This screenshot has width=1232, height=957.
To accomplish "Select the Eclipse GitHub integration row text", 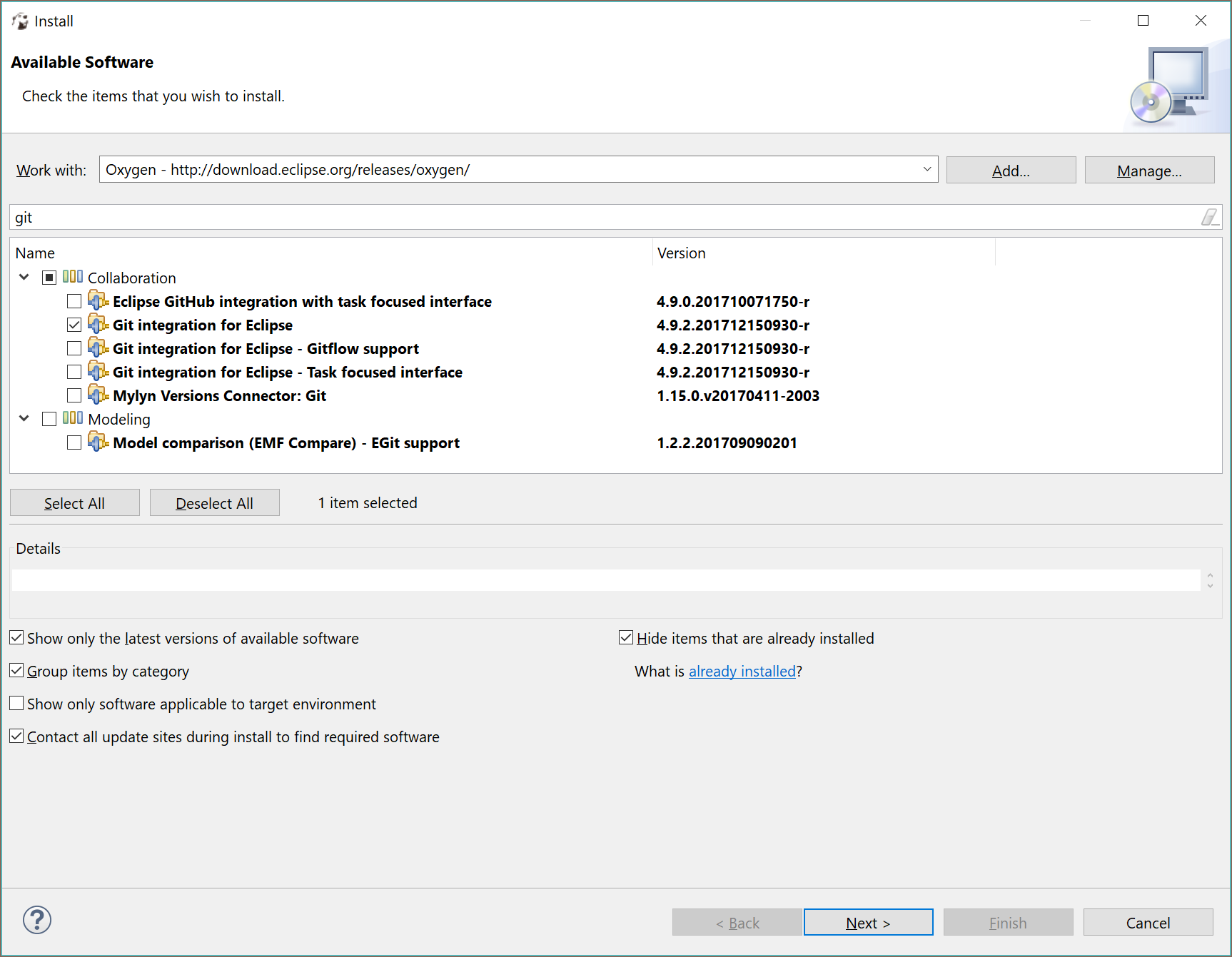I will click(x=302, y=301).
